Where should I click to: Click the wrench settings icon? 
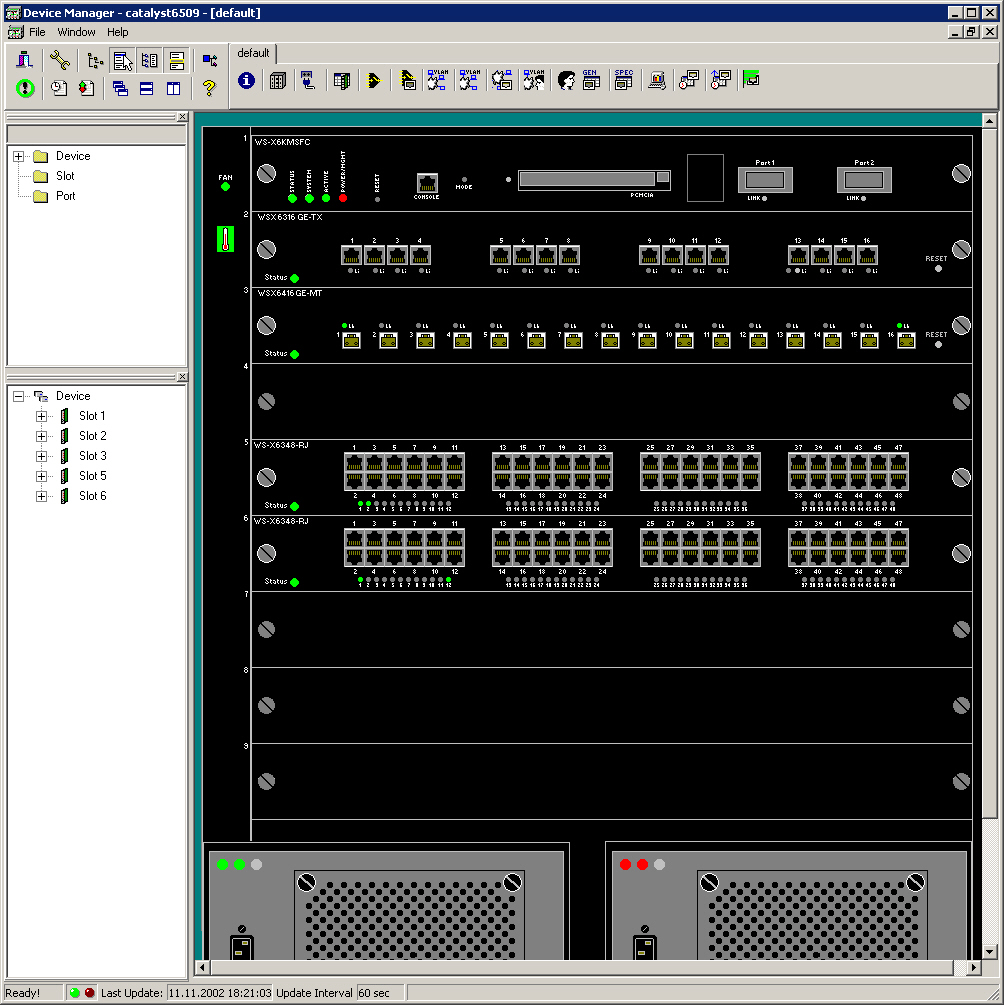[x=59, y=61]
